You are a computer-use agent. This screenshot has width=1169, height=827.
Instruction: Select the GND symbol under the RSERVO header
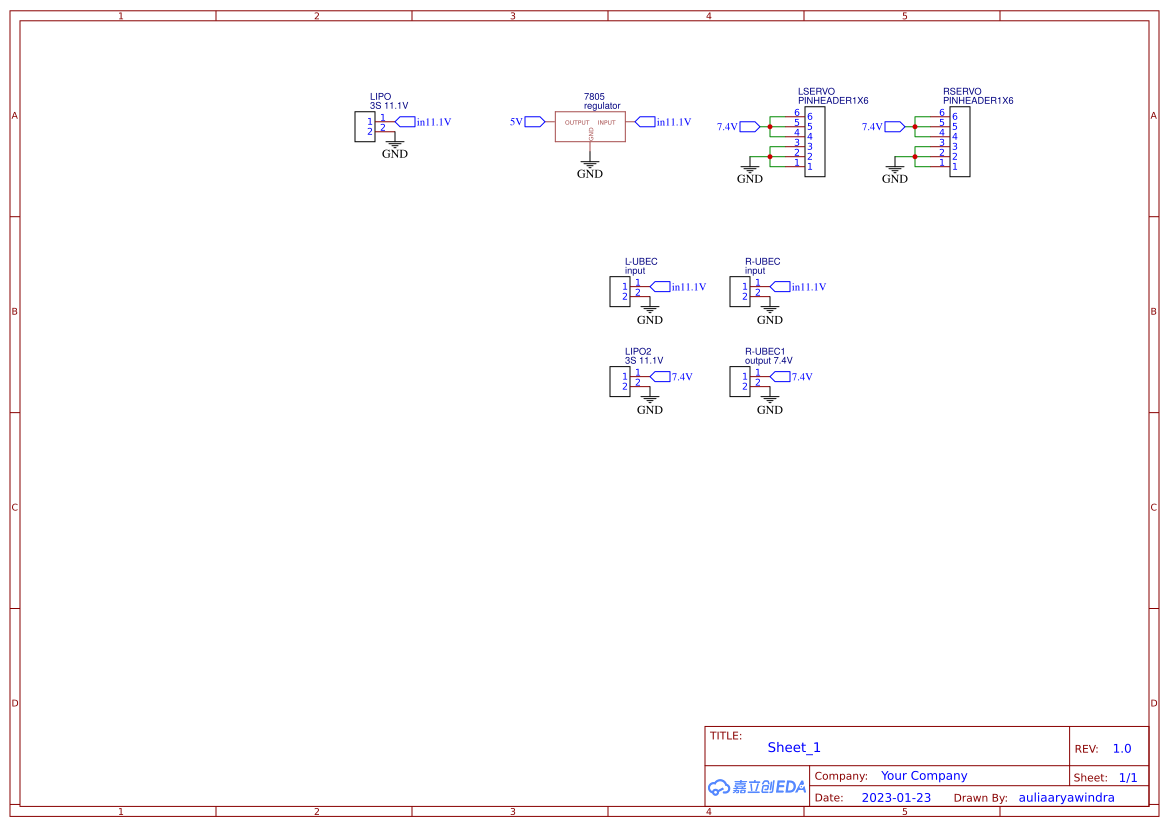coord(895,170)
